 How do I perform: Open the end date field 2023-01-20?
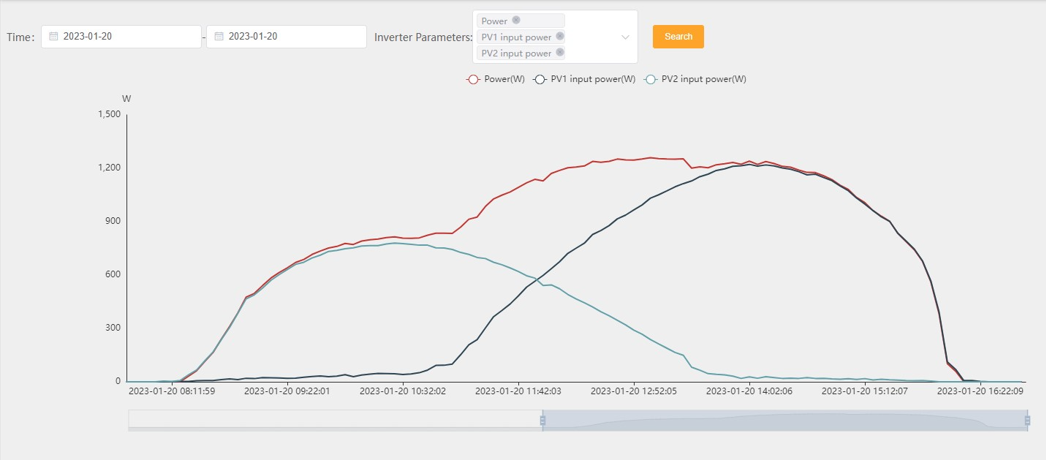(x=287, y=37)
